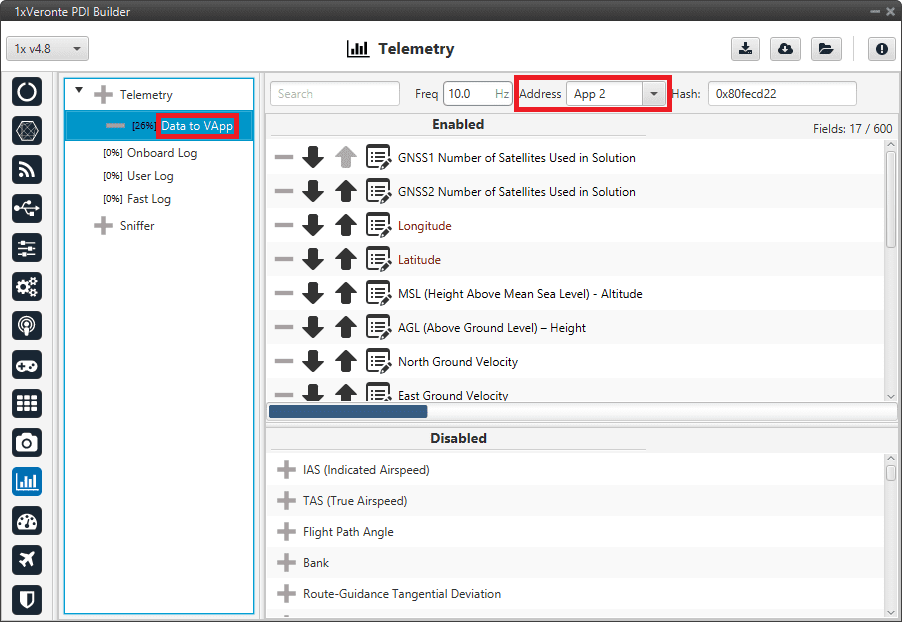Open the 1x v4.8 version dropdown
Viewport: 902px width, 622px height.
pos(48,49)
